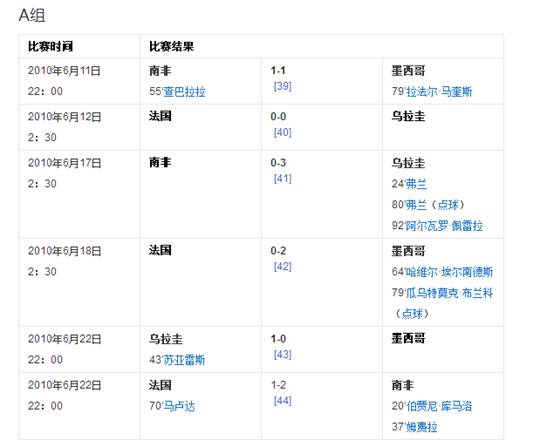Click the 比赛时间 column header
Screen dimensions: 554x440
50,46
